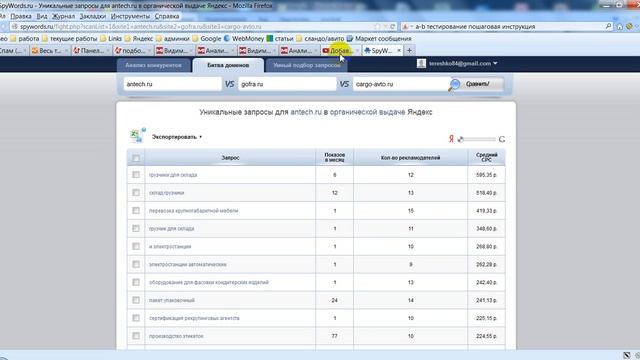Viewport: 640px width, 360px height.
Task: Open the Google bookmarks folder
Action: (207, 38)
